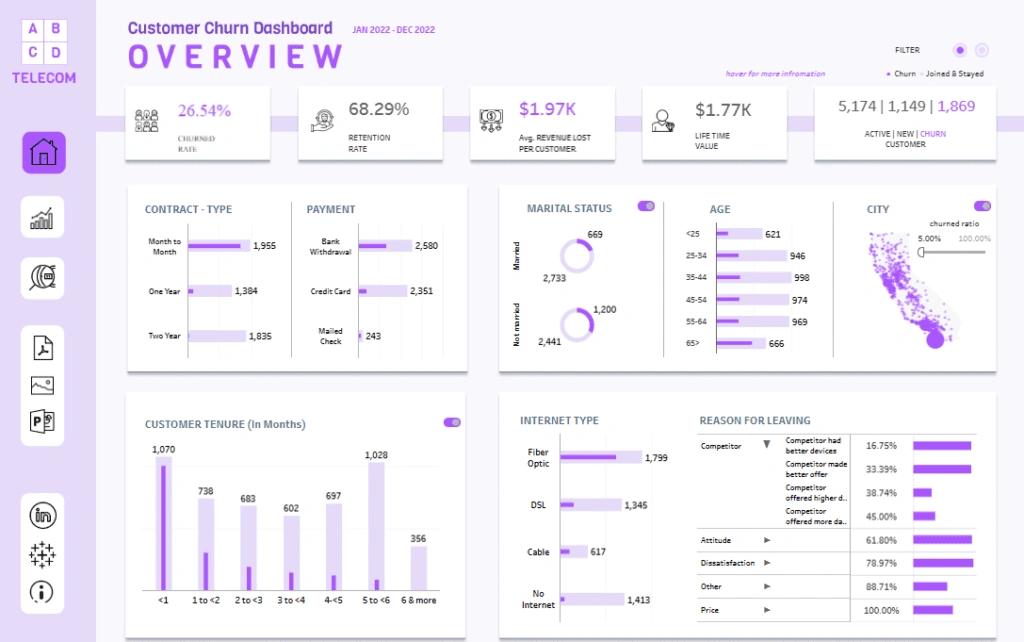The height and width of the screenshot is (642, 1024).
Task: Export dashboard to PowerPoint icon
Action: pyautogui.click(x=43, y=422)
